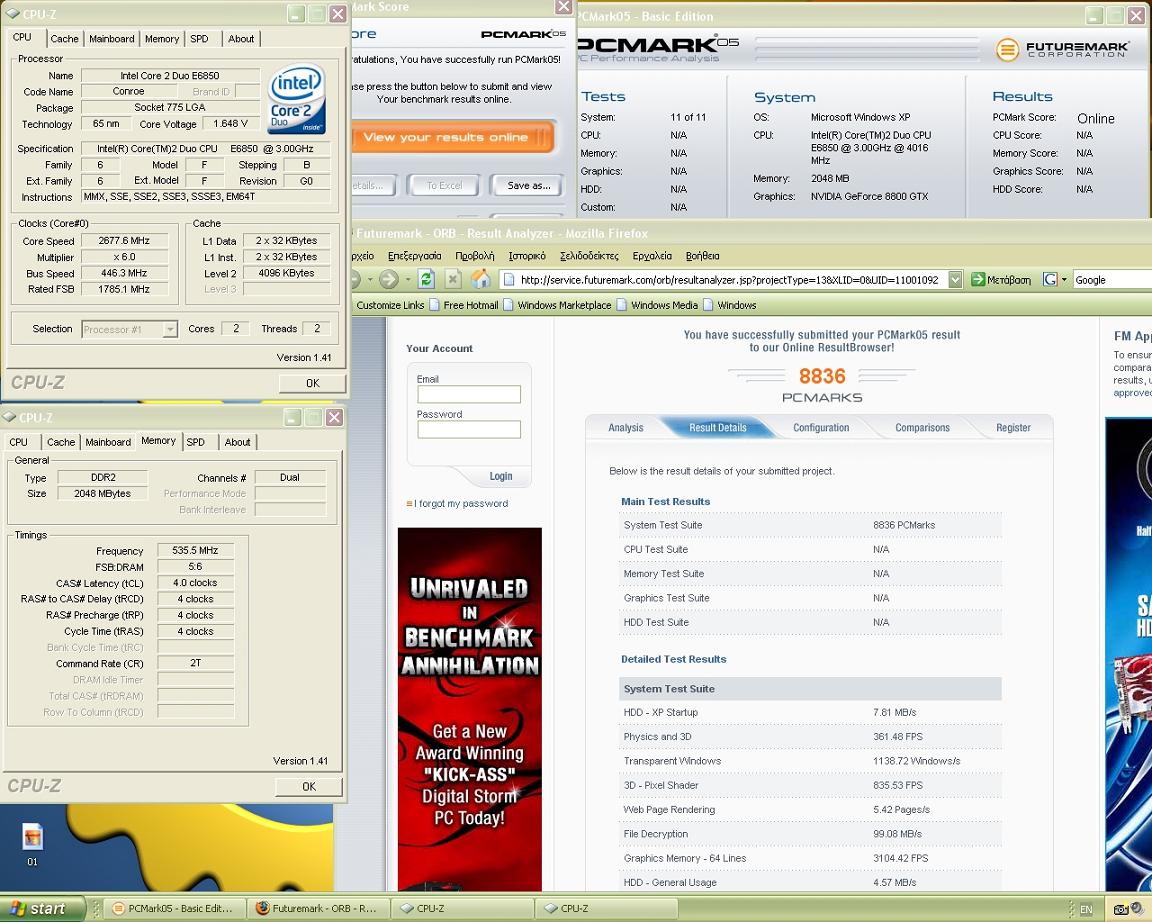Viewport: 1152px width, 922px height.
Task: Click the camera icon in system tray
Action: (1120, 910)
